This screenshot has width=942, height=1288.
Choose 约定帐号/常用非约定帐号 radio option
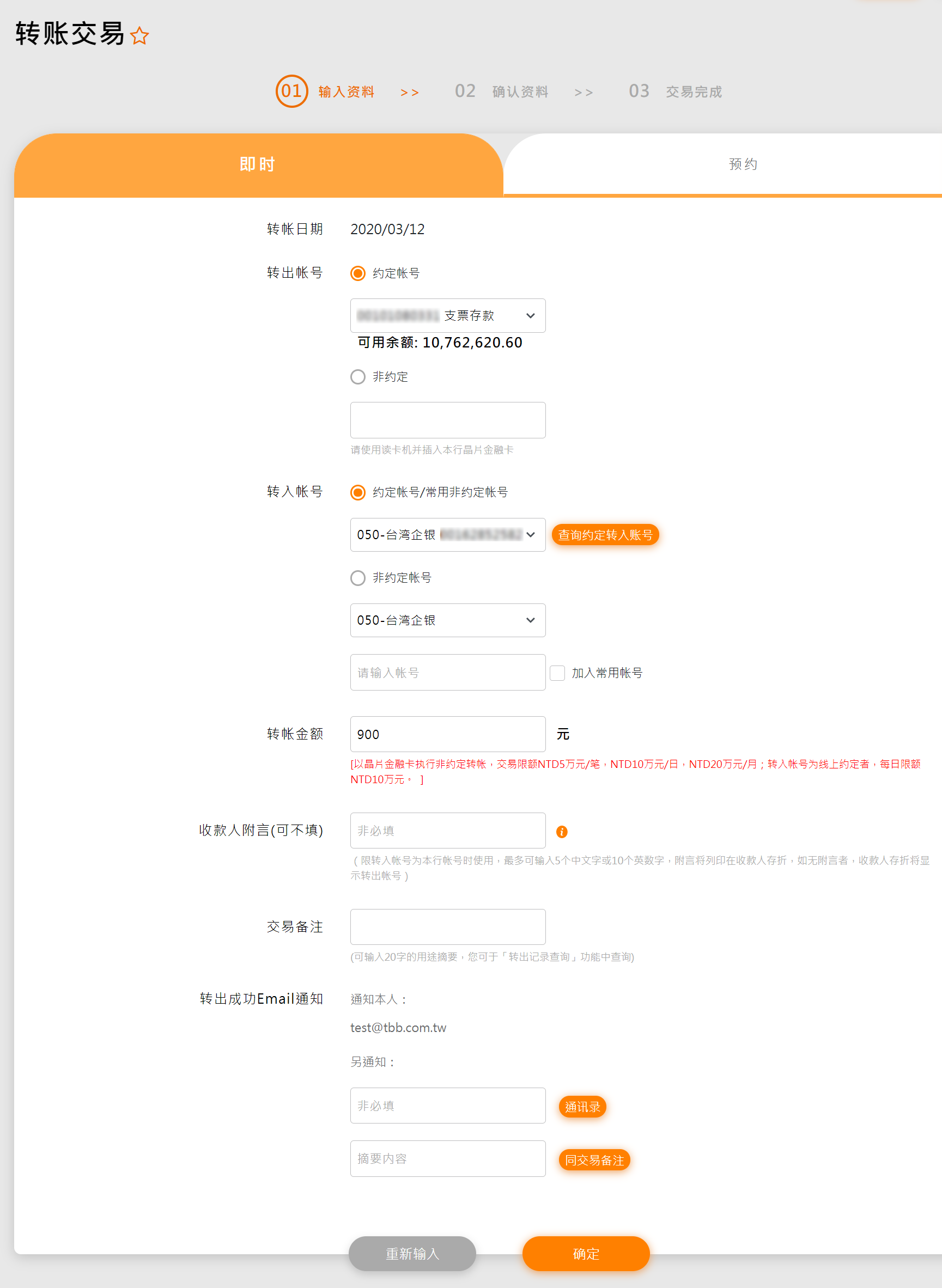tap(357, 492)
